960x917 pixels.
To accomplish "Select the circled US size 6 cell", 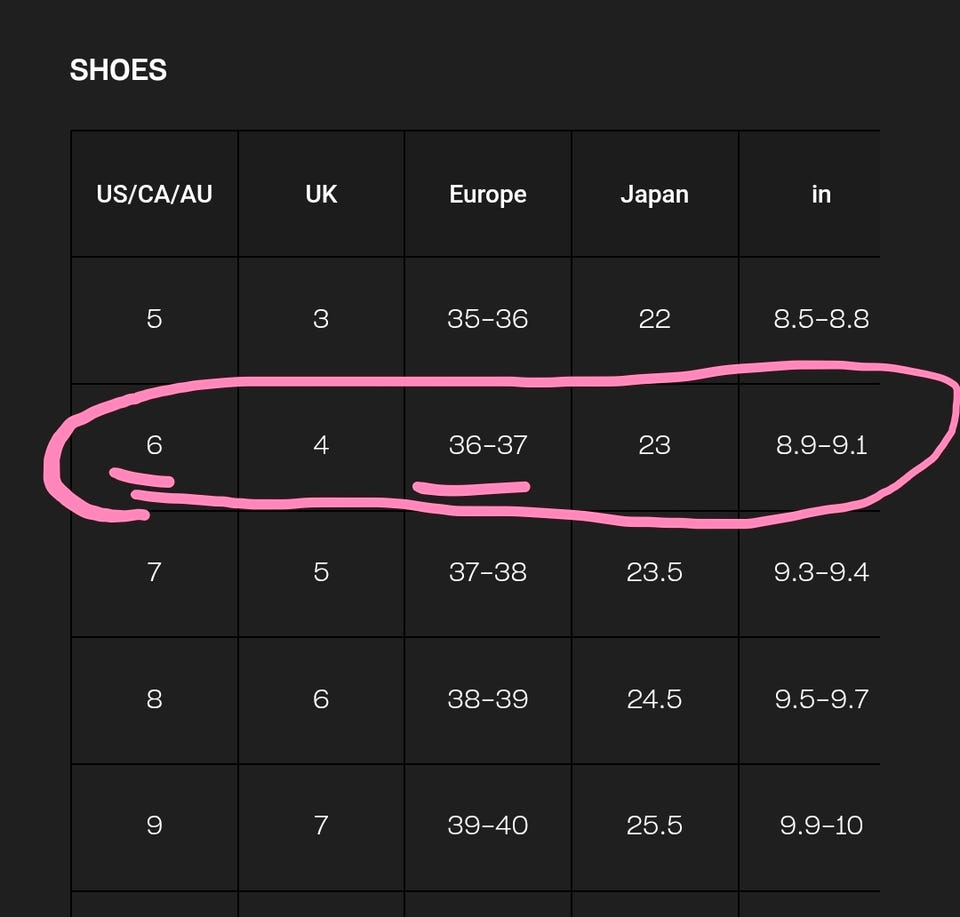I will (x=154, y=445).
